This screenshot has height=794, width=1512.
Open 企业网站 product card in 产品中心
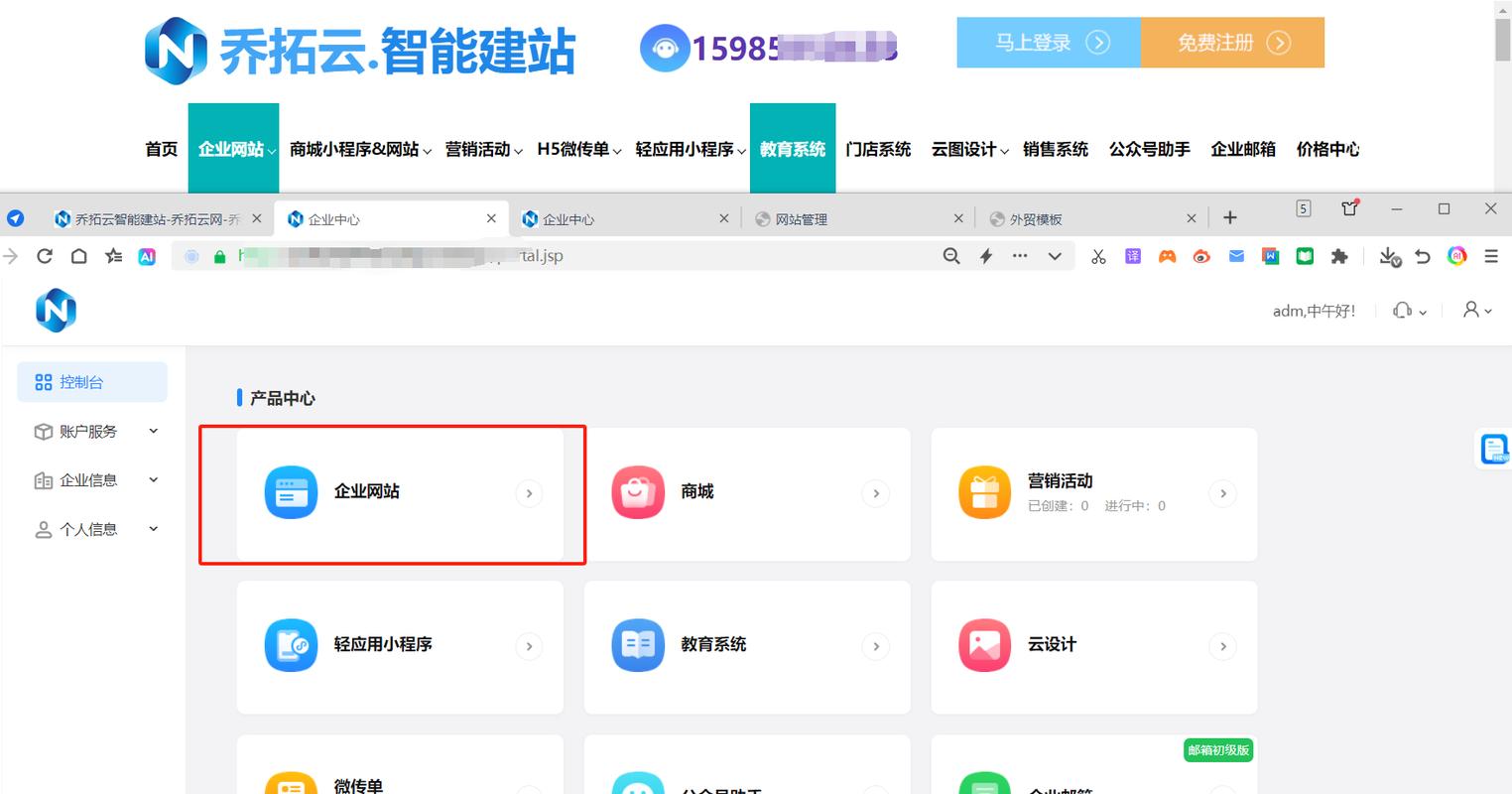pos(391,493)
